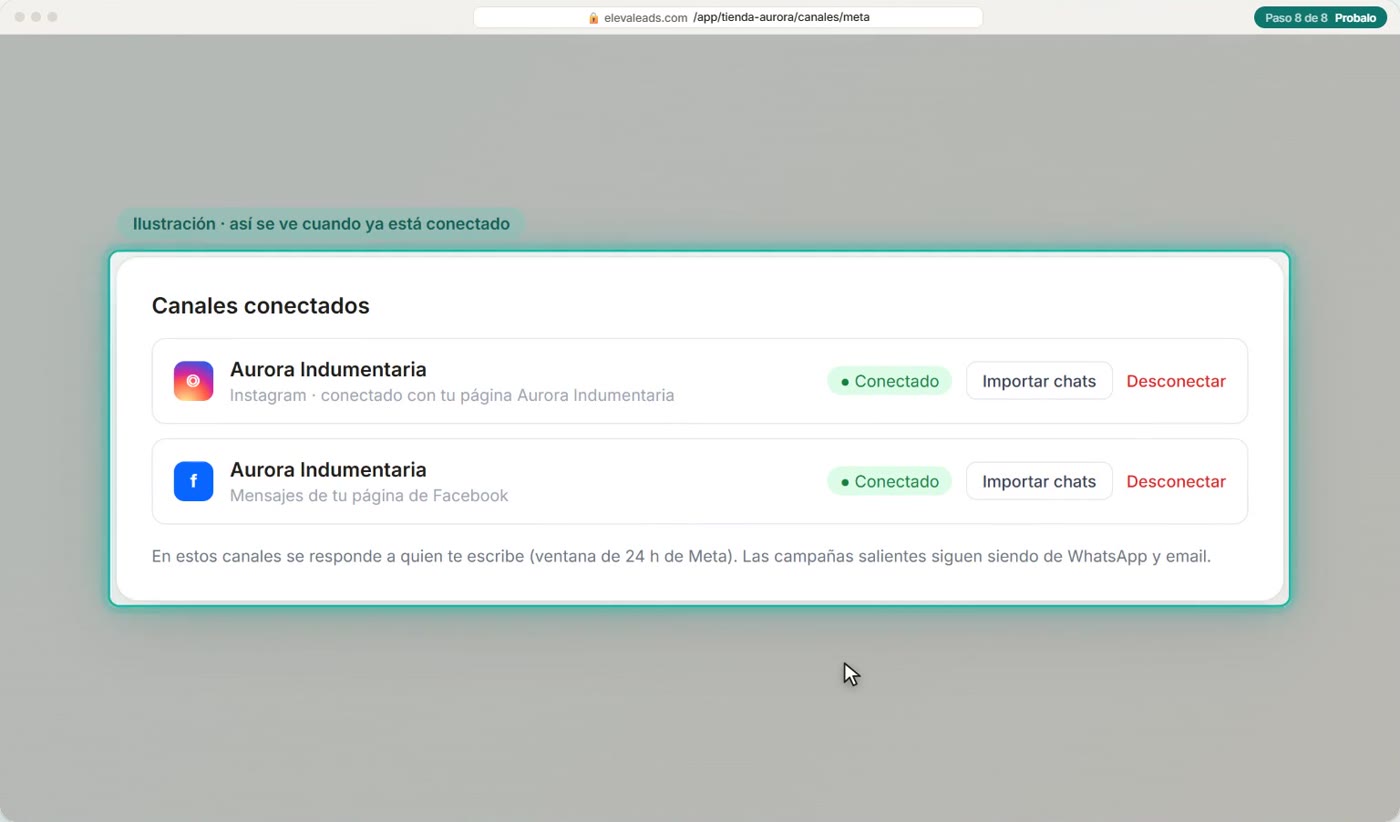Import chats for the Instagram channel
This screenshot has width=1400, height=822.
coord(1039,381)
